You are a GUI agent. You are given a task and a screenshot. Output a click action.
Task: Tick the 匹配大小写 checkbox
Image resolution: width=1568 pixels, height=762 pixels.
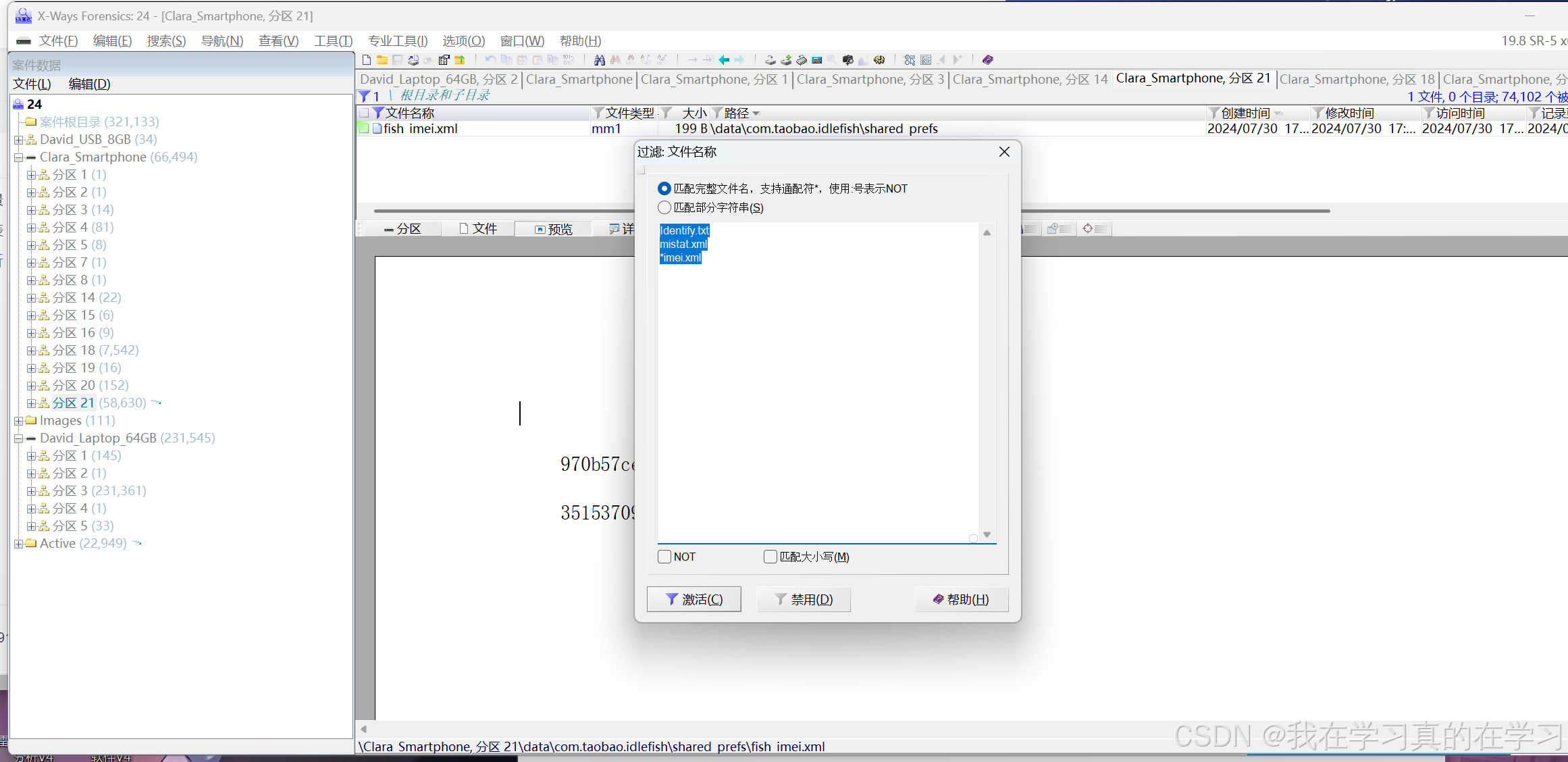coord(770,557)
